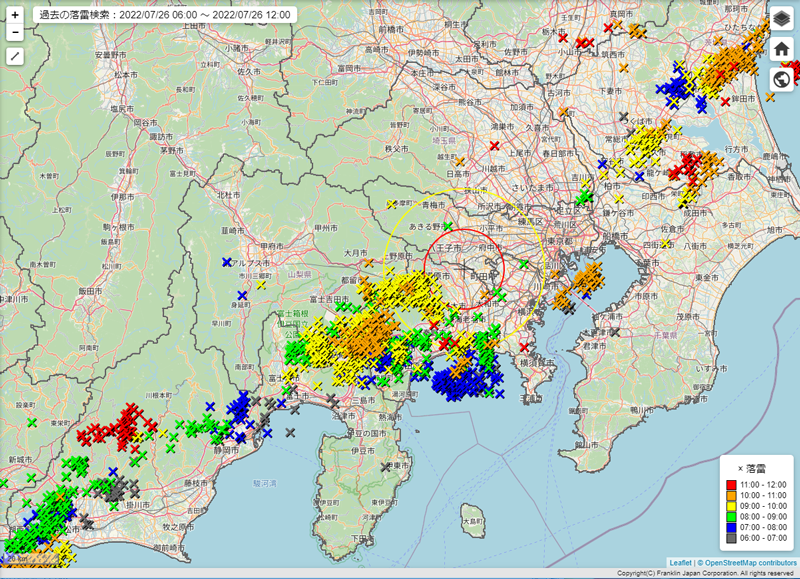
Task: Click the home reset view icon
Action: coord(782,49)
